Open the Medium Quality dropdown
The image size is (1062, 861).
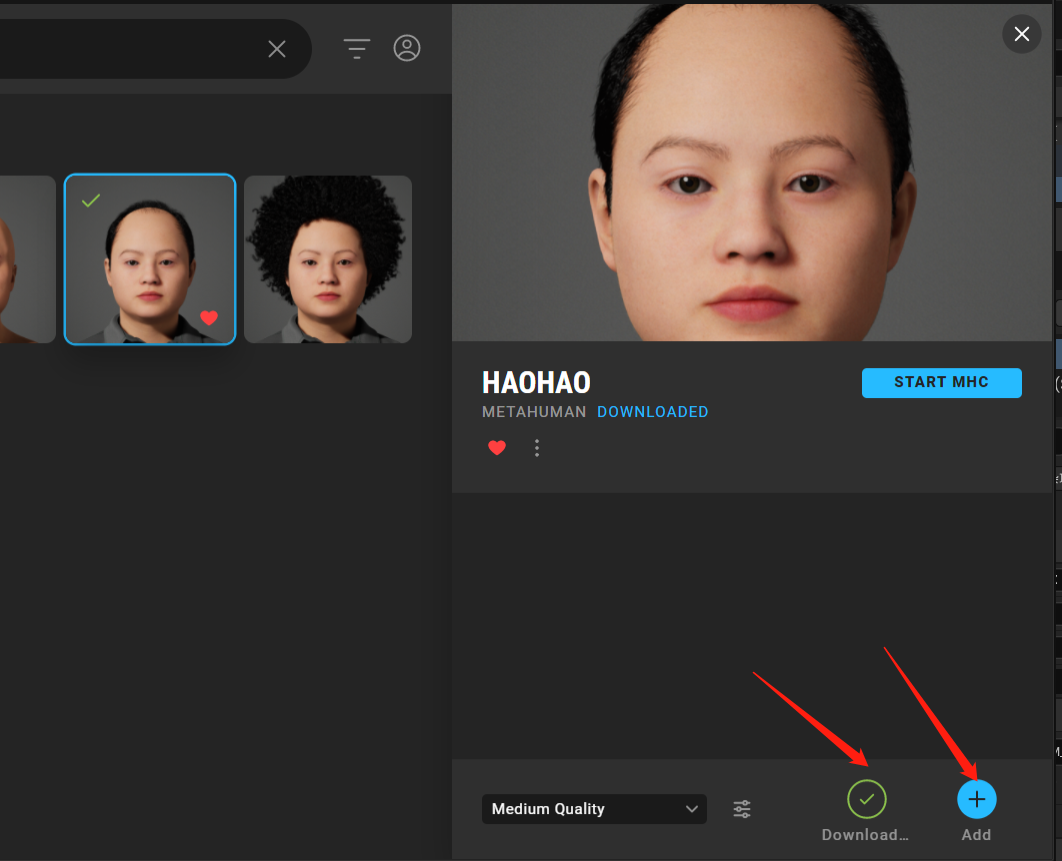click(594, 809)
